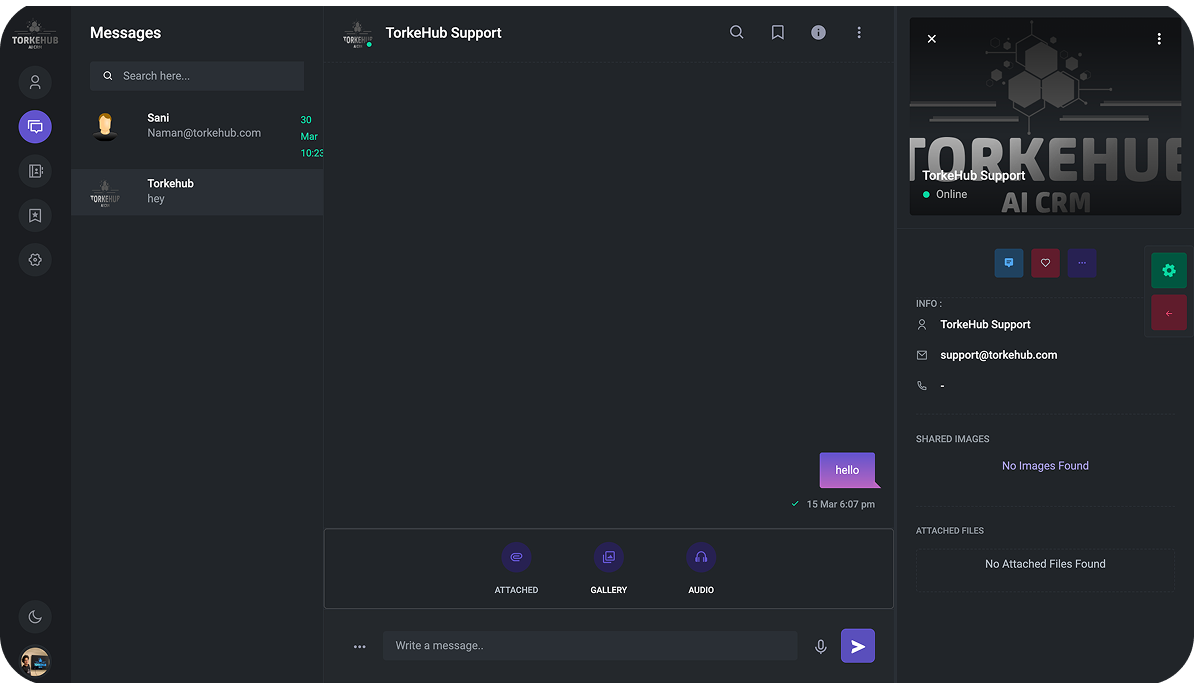Open the profile icon in left sidebar
The height and width of the screenshot is (685, 1194).
(x=35, y=82)
